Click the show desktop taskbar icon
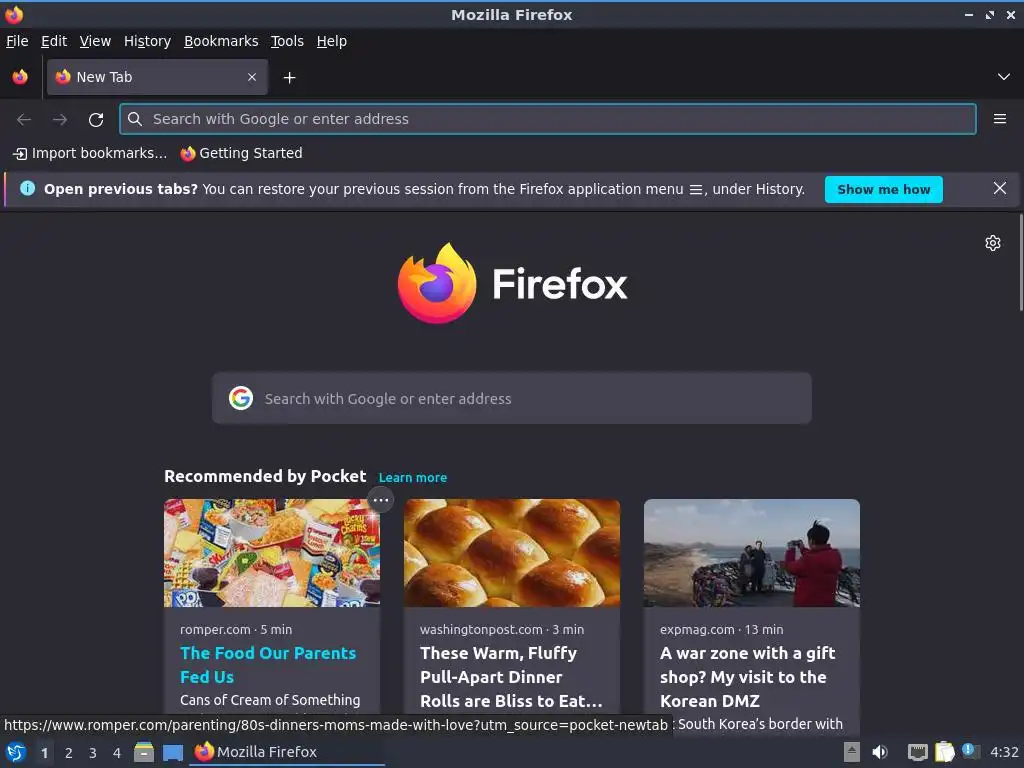The height and width of the screenshot is (768, 1024). (x=172, y=752)
